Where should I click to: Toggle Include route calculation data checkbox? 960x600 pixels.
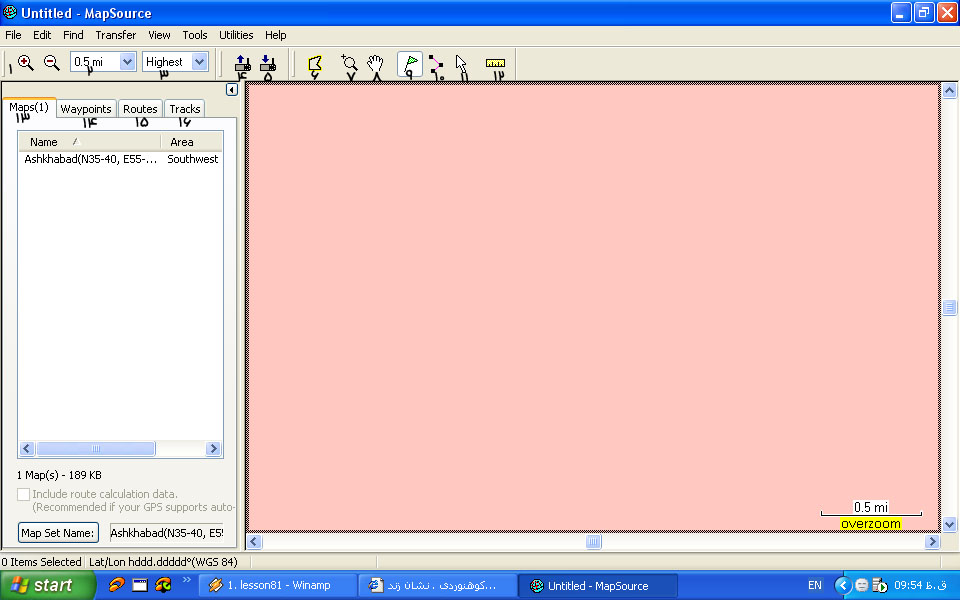[x=24, y=494]
